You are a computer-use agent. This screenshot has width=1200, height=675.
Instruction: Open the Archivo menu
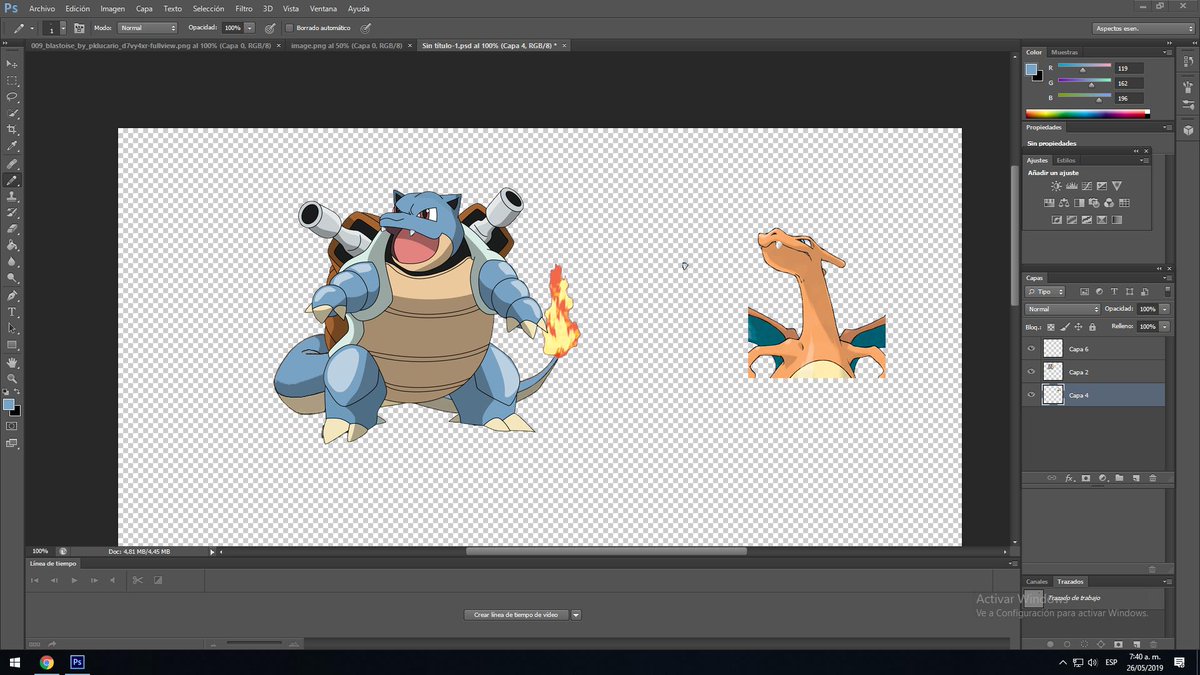tap(42, 8)
